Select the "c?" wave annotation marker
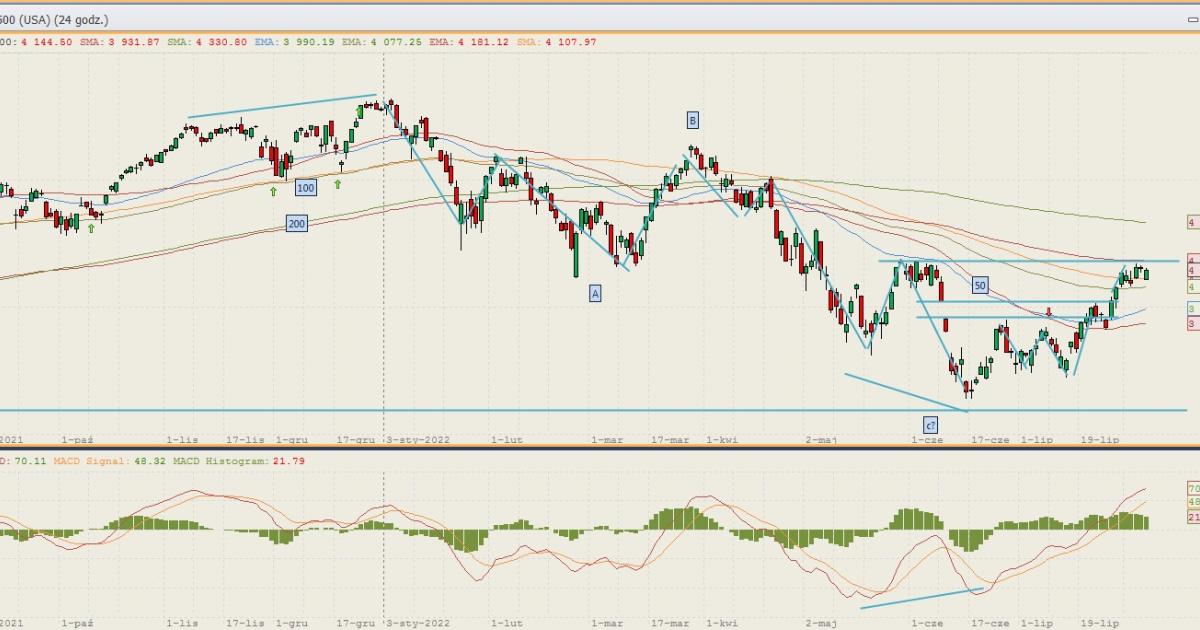 [x=930, y=424]
